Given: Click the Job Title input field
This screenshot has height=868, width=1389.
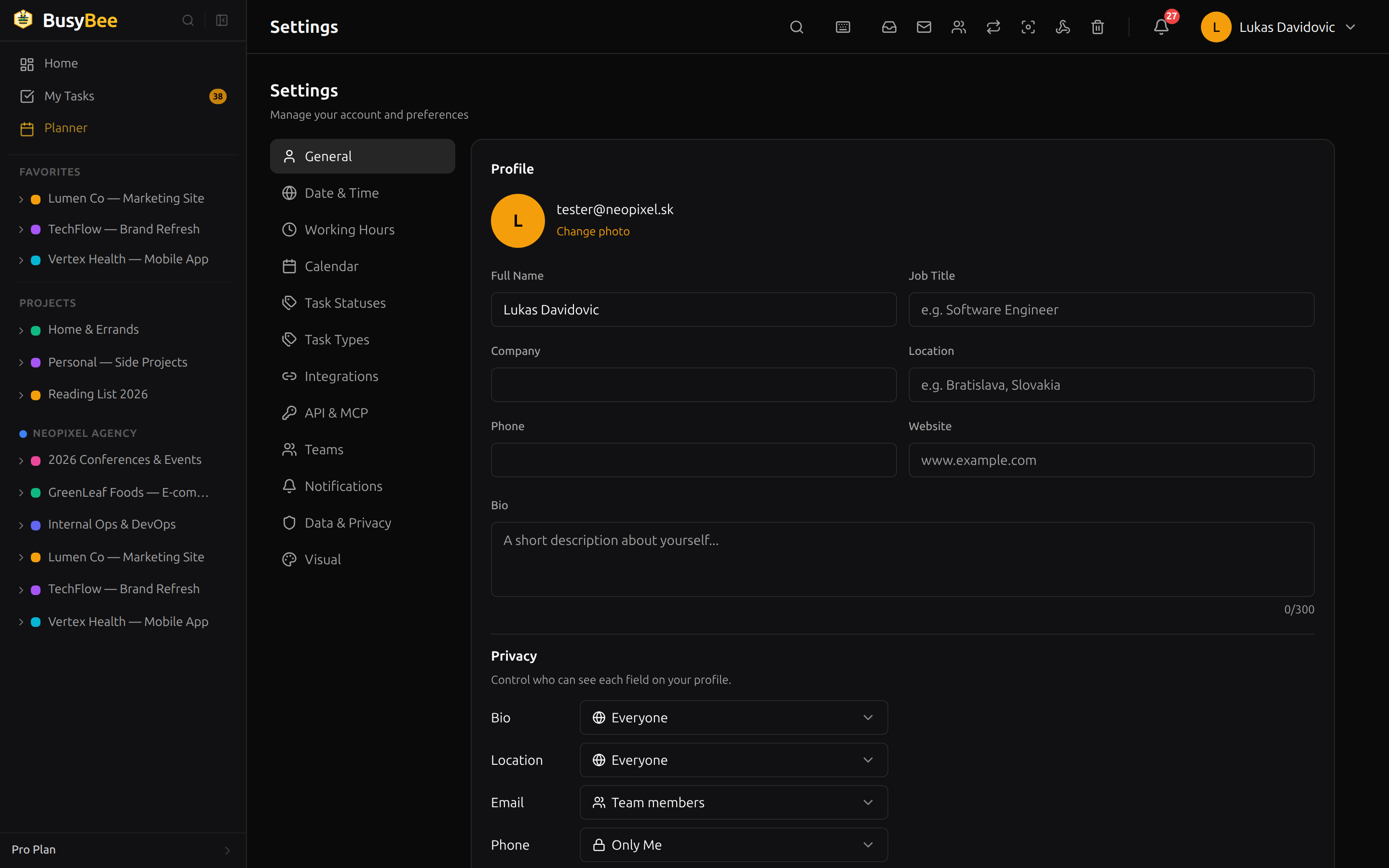Looking at the screenshot, I should pos(1111,310).
